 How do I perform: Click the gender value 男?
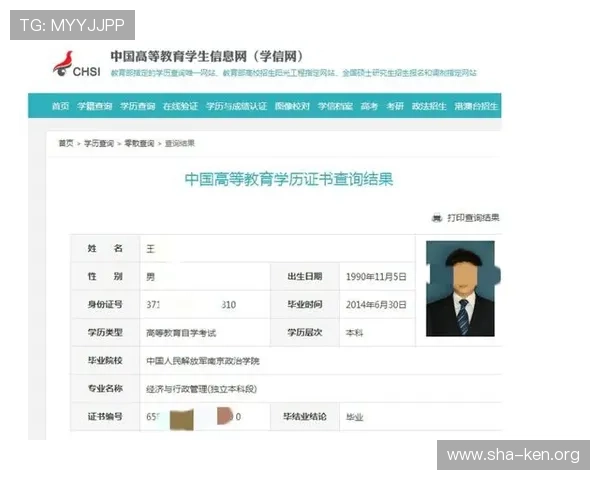(x=150, y=277)
